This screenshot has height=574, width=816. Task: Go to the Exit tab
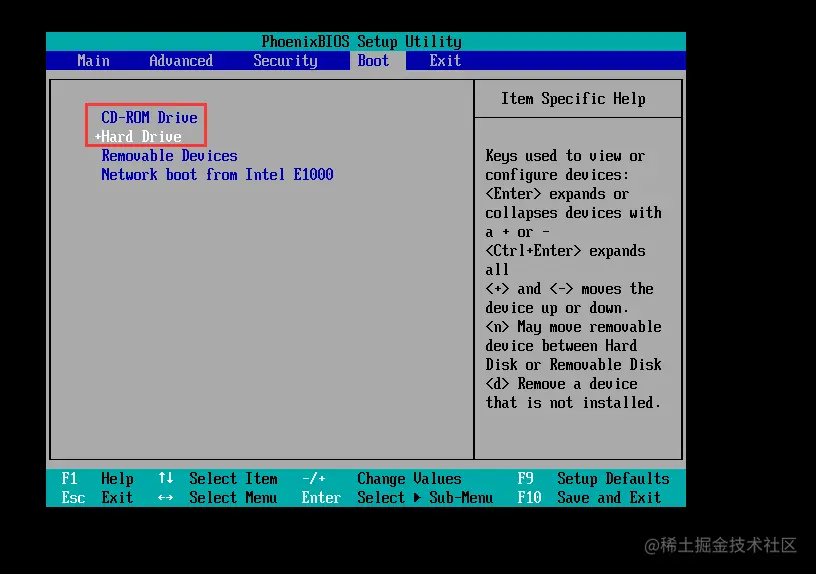[445, 61]
